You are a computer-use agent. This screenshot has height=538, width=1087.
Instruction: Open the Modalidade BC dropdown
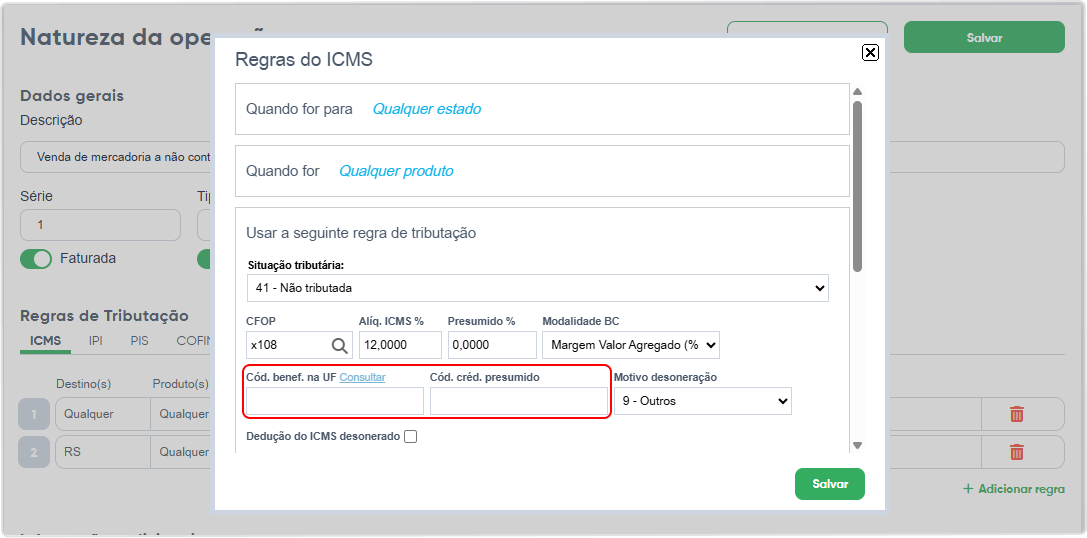pos(631,345)
